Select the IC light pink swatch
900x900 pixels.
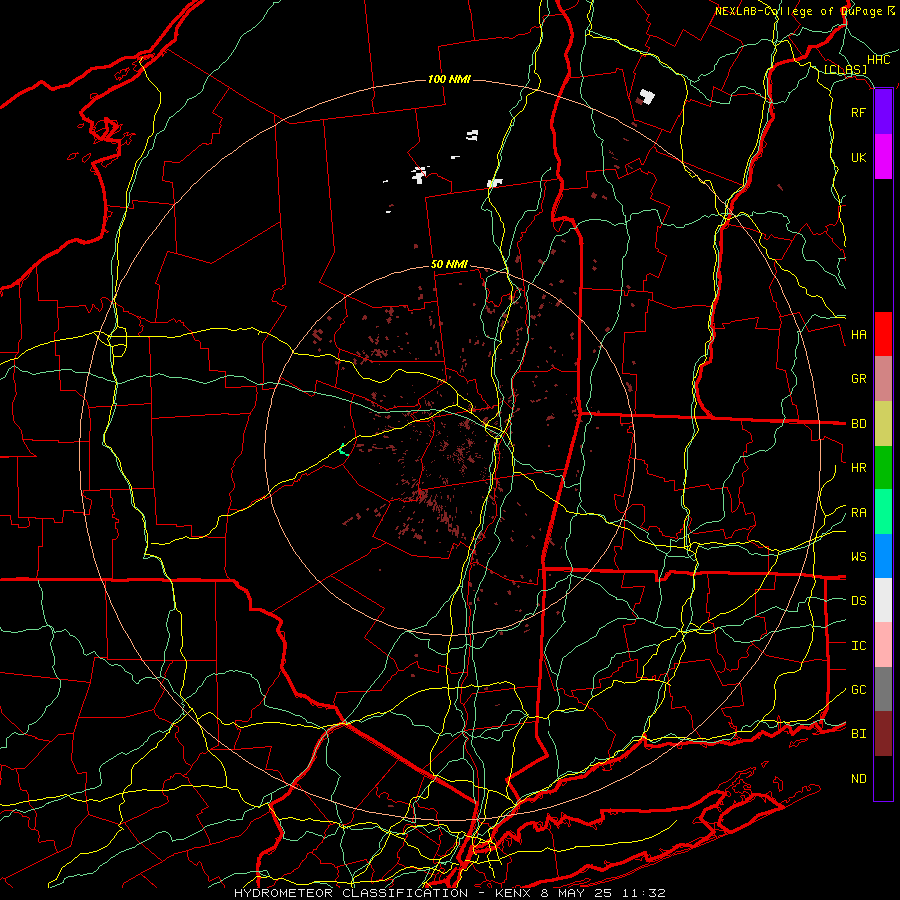coord(883,645)
